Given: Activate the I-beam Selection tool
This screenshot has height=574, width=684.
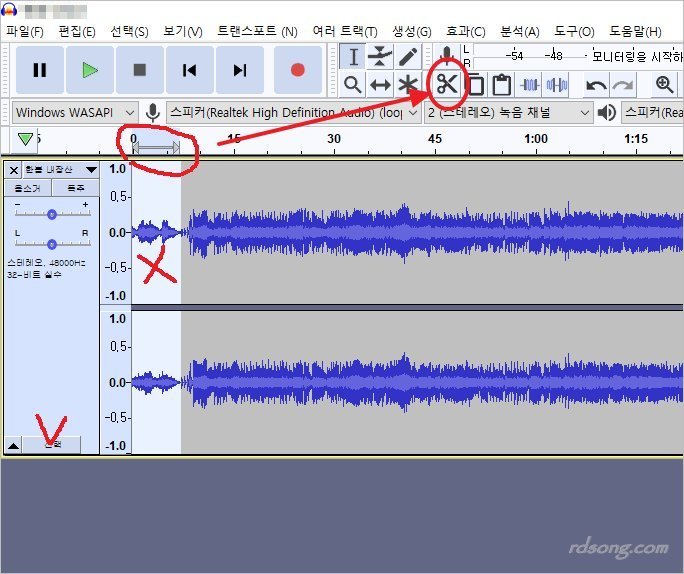Looking at the screenshot, I should pos(353,56).
